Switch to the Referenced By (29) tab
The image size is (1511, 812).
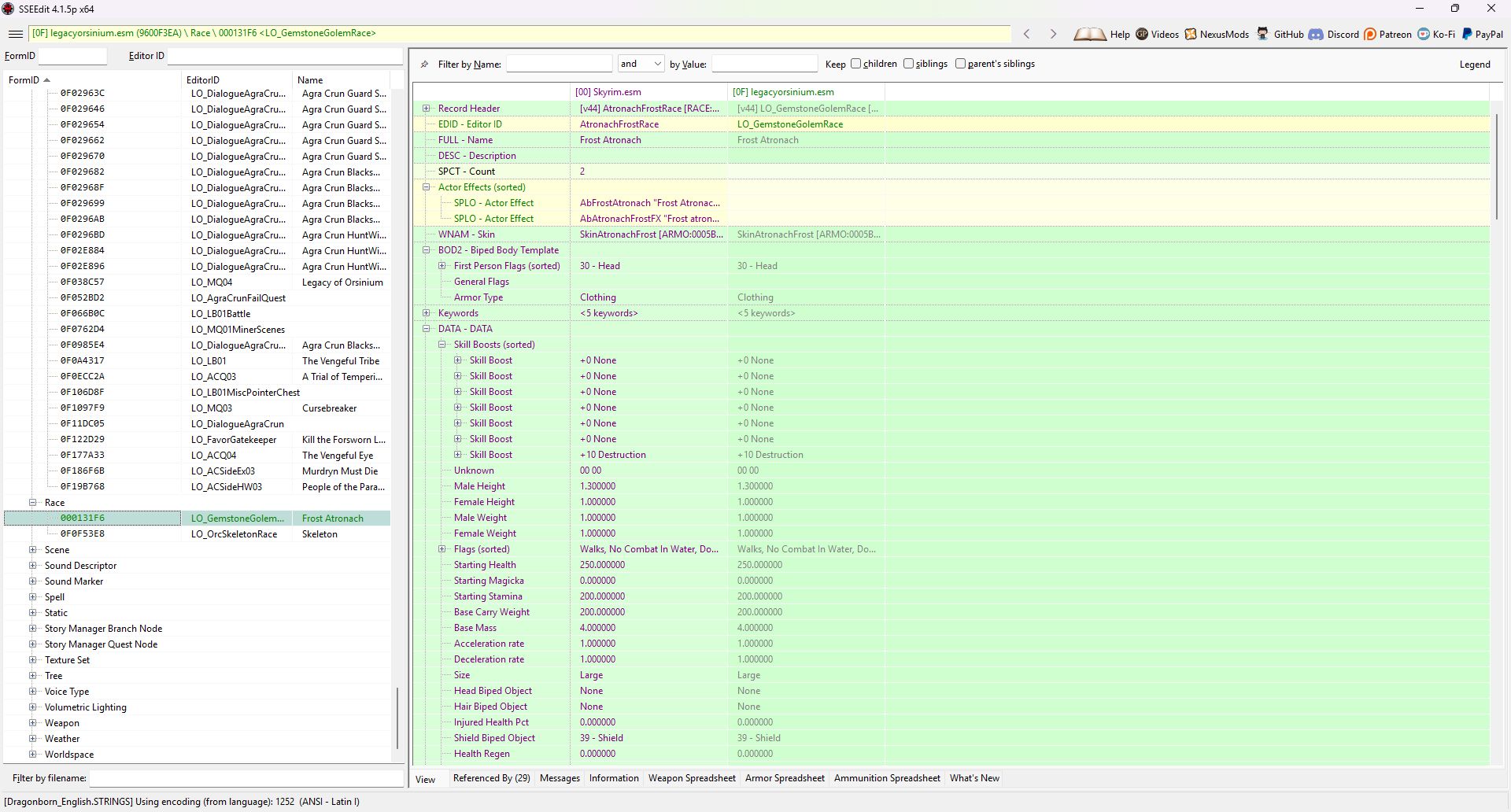click(x=491, y=778)
